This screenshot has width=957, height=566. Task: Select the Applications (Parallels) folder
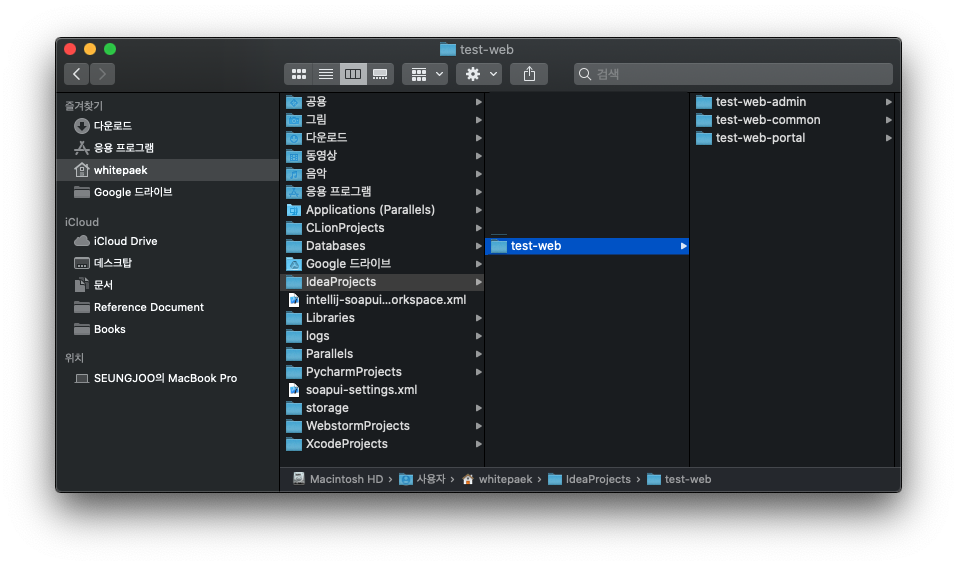pyautogui.click(x=382, y=209)
